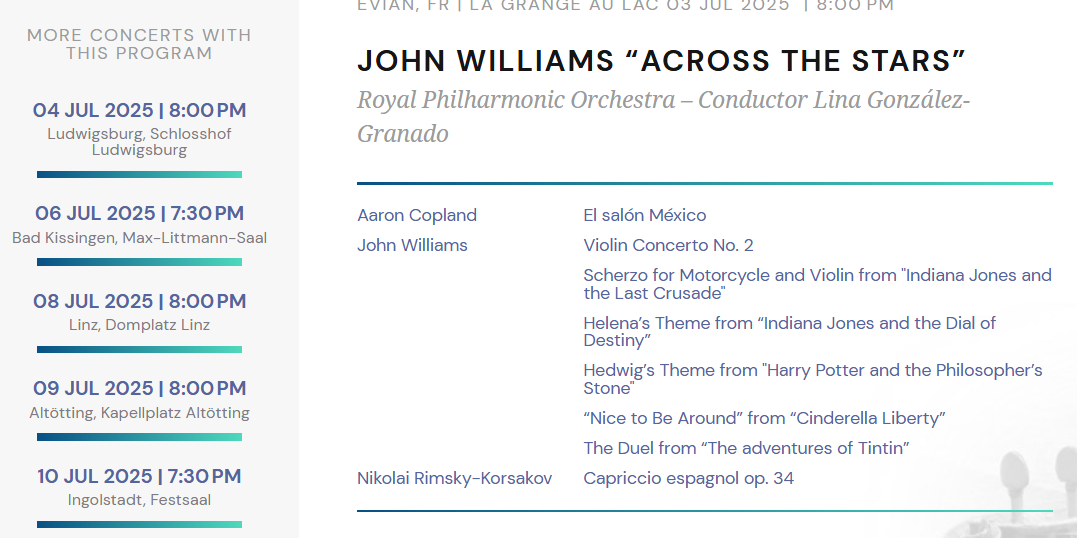
Task: Select the 08 JUL 2025 Linz concert date
Action: click(139, 302)
